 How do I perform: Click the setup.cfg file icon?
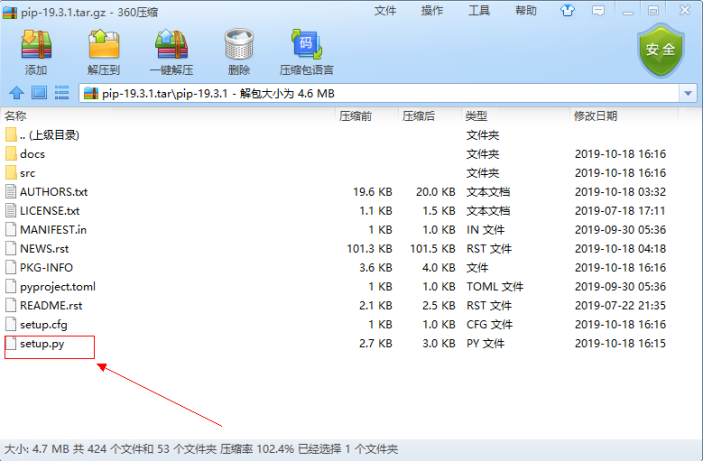(x=11, y=324)
